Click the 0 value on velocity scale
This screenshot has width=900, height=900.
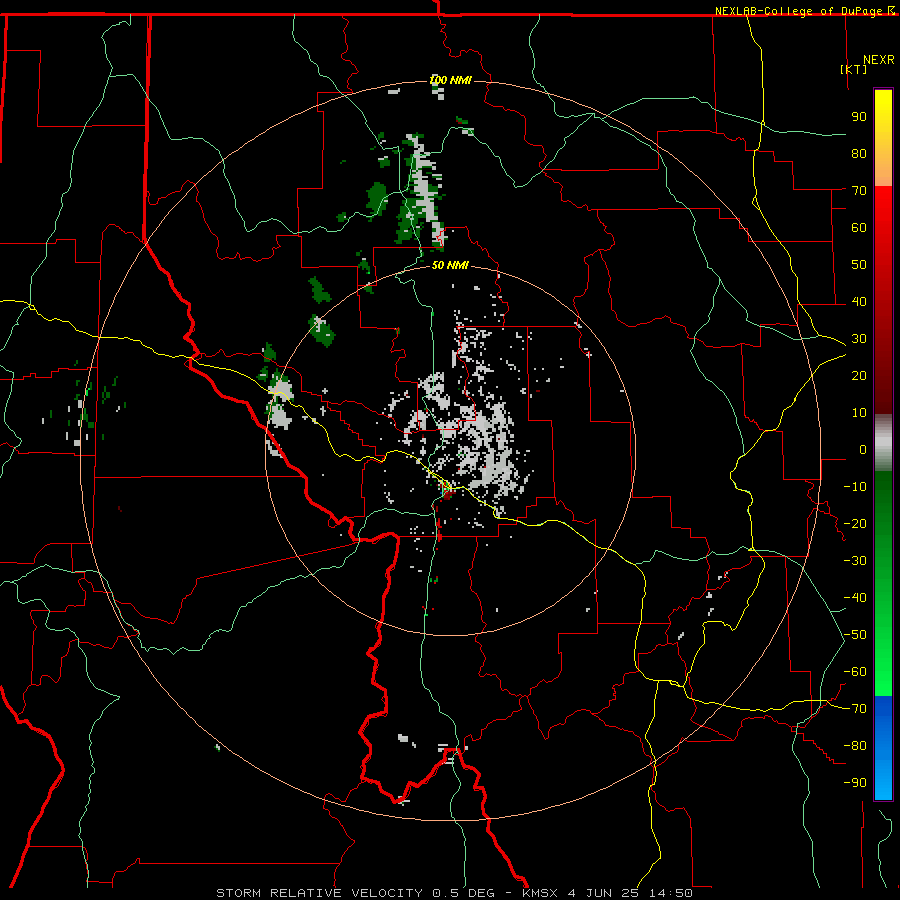863,449
